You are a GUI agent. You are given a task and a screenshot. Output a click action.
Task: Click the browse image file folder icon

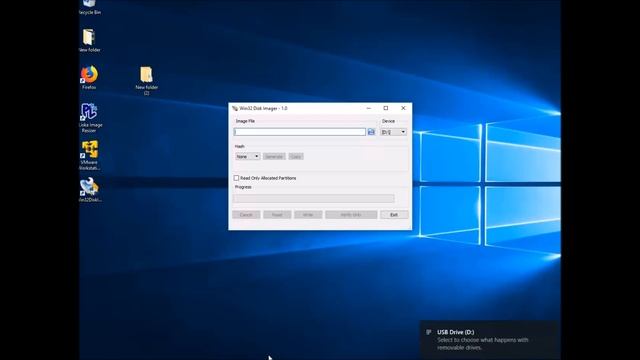click(x=371, y=132)
